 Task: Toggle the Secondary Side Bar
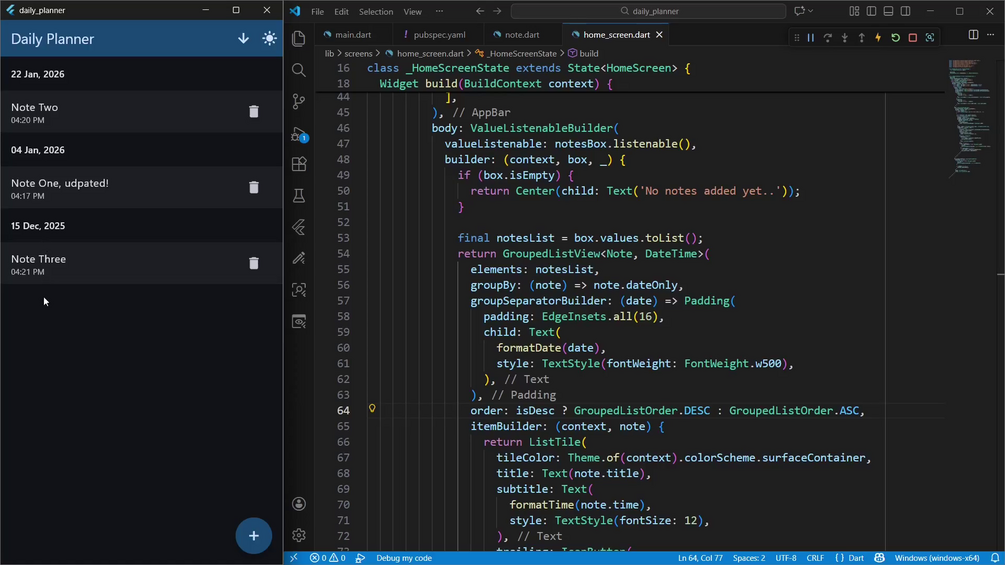[x=906, y=11]
